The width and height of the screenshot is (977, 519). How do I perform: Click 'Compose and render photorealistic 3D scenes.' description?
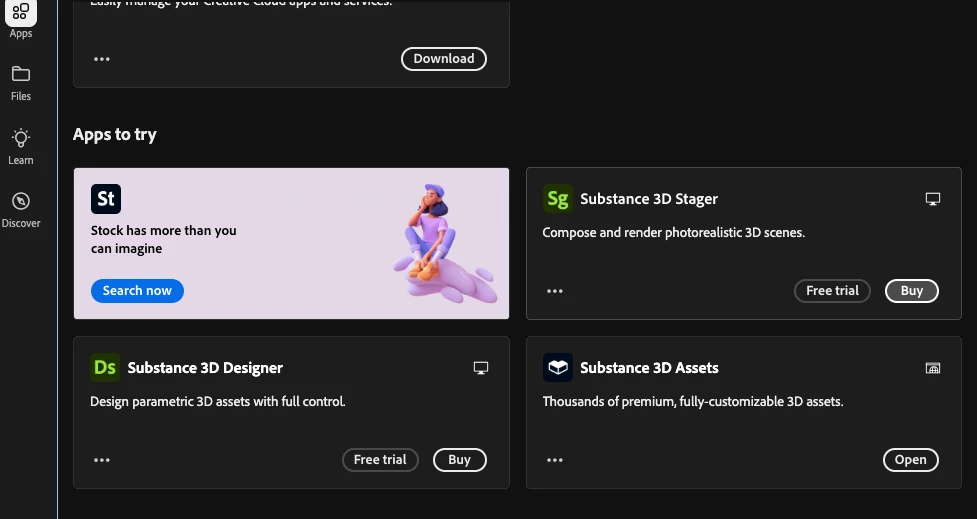coord(674,232)
